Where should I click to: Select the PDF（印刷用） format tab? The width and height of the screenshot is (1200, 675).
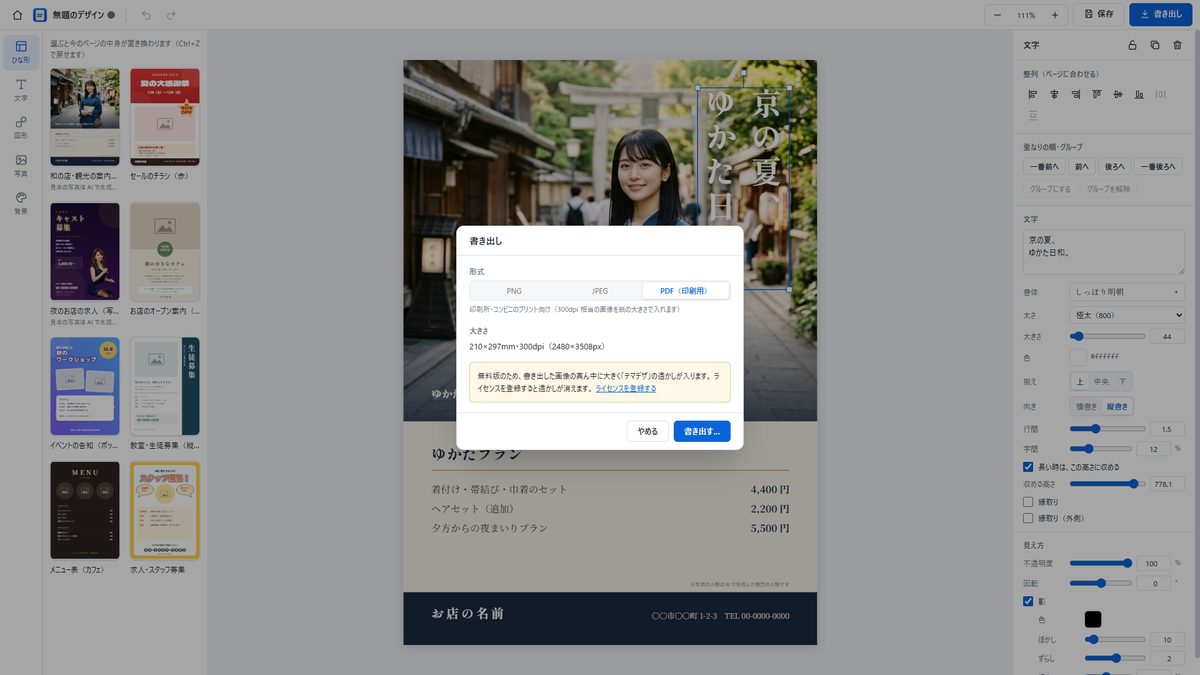(x=686, y=291)
